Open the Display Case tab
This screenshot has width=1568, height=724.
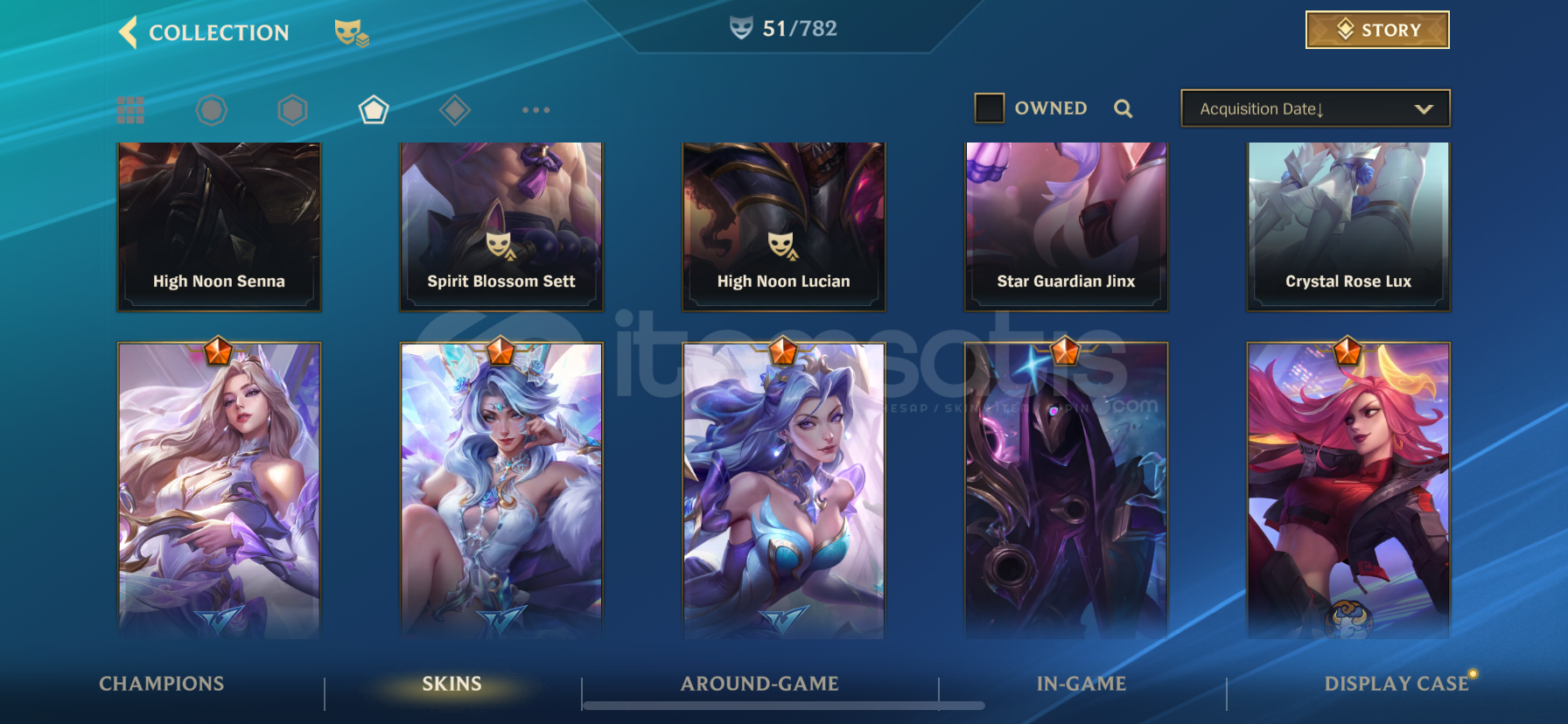tap(1396, 684)
